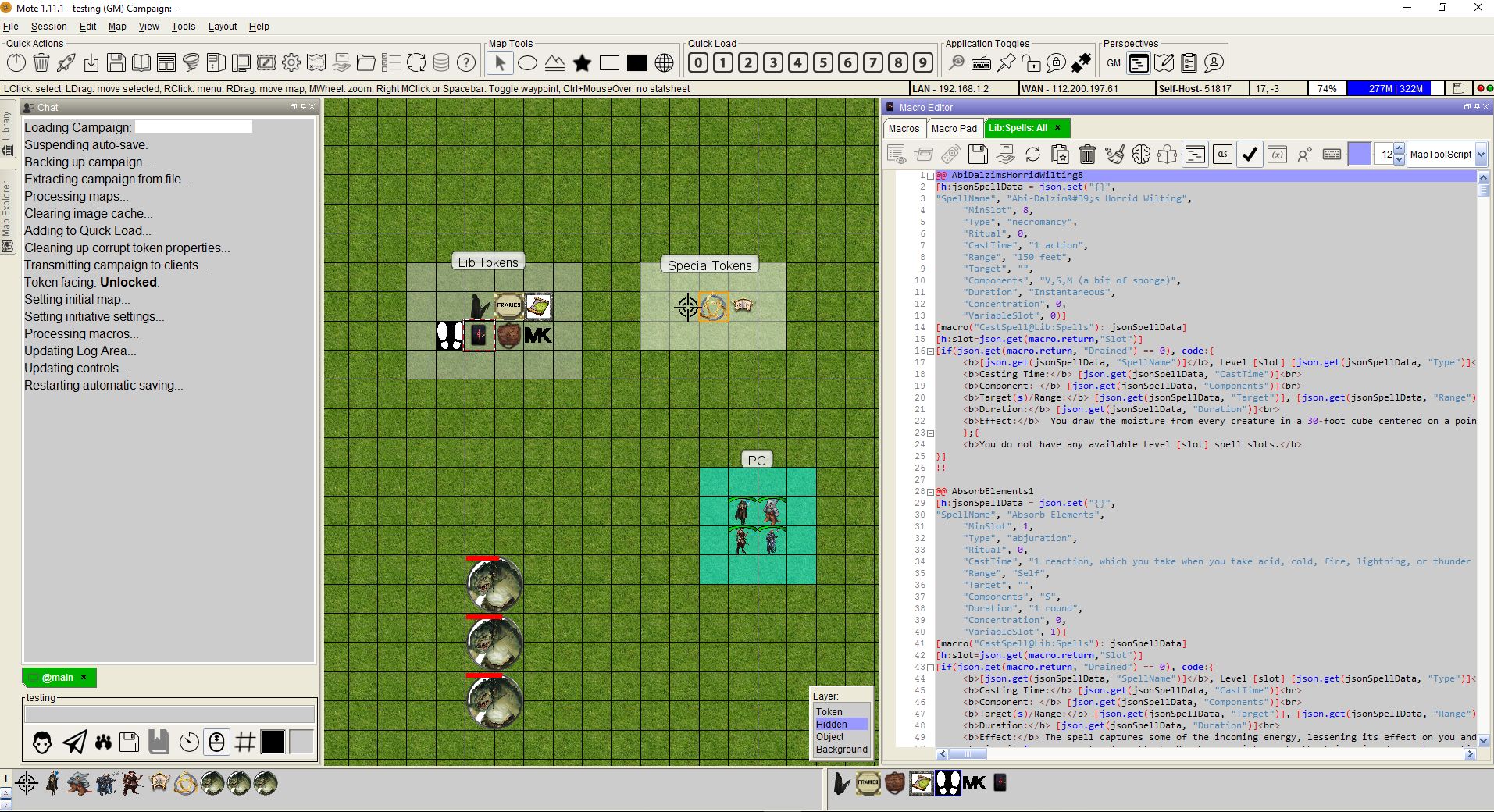The image size is (1494, 812).
Task: Click the chat message input field
Action: pos(169,714)
